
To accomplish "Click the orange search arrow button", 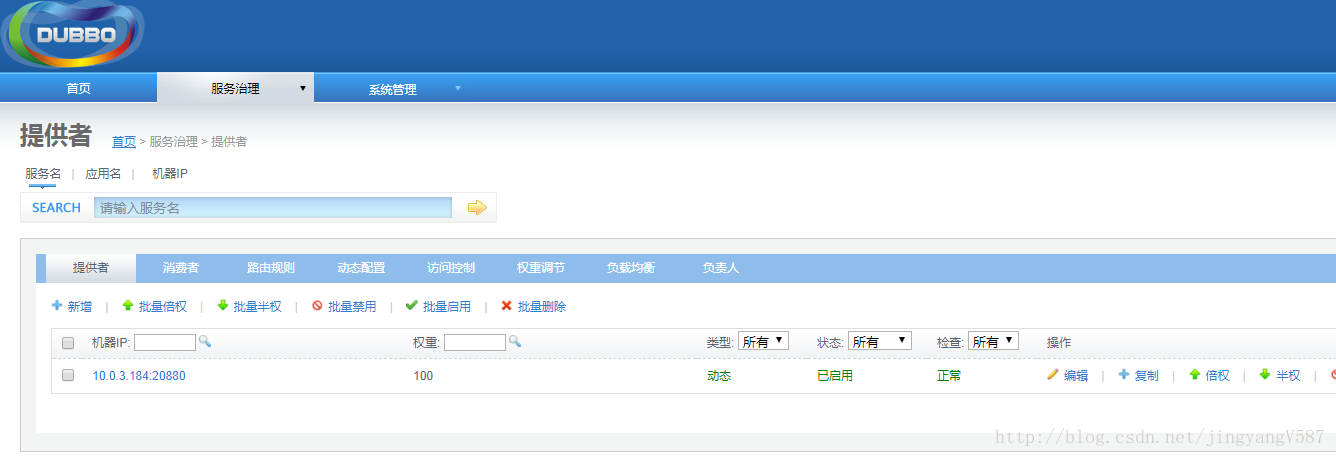I will pos(477,207).
